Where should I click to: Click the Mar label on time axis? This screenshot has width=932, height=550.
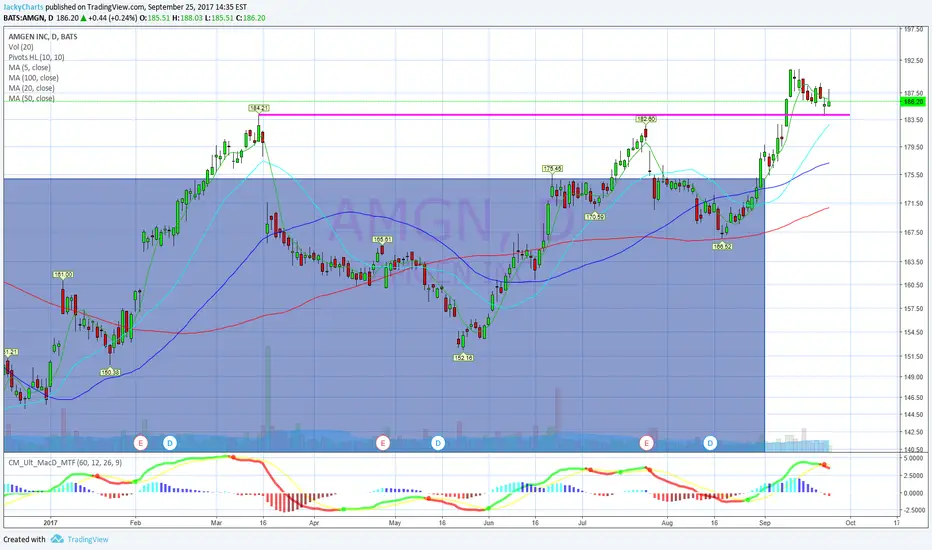(216, 523)
